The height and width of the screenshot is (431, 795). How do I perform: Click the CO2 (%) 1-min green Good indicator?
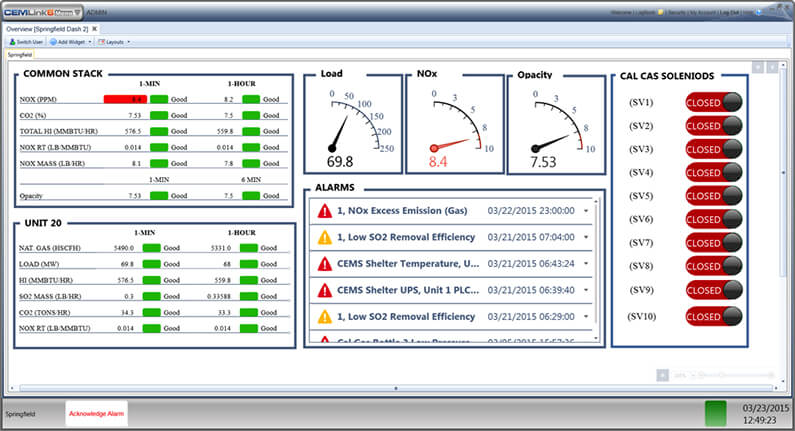click(x=159, y=116)
